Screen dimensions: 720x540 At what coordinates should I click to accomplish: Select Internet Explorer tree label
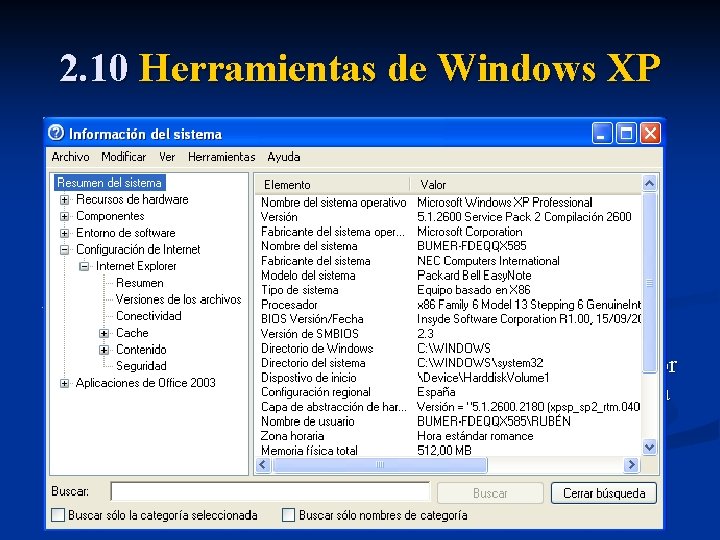point(136,266)
